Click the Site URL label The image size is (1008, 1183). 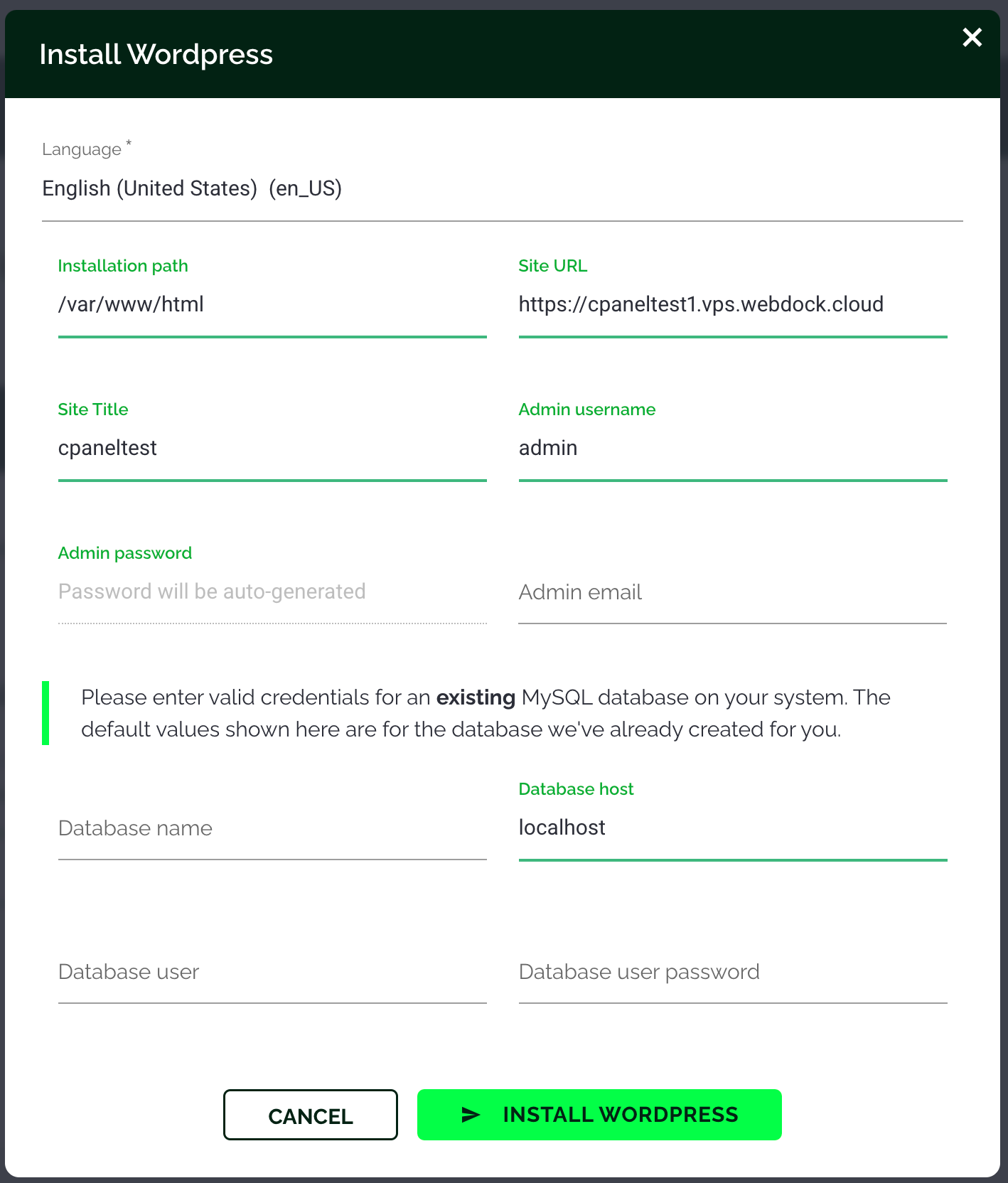pyautogui.click(x=552, y=266)
